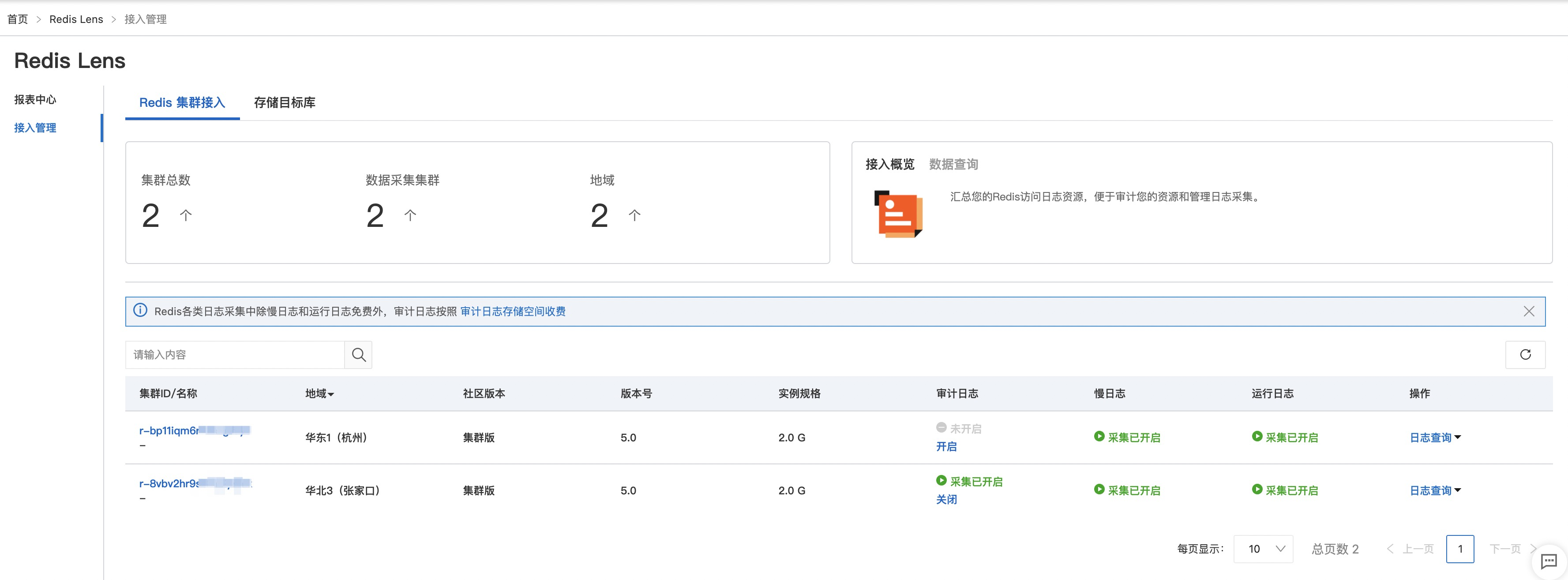Viewport: 1568px width, 580px height.
Task: Go to 下一页 in pagination
Action: [x=1512, y=549]
